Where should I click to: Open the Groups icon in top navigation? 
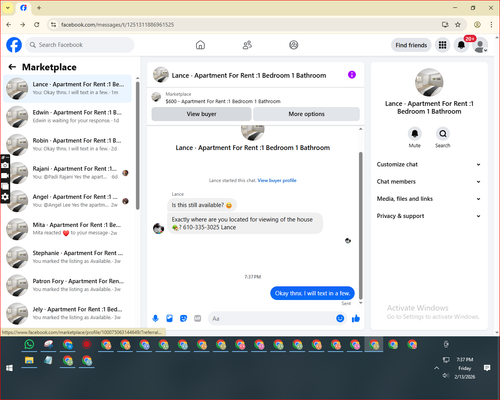(294, 45)
